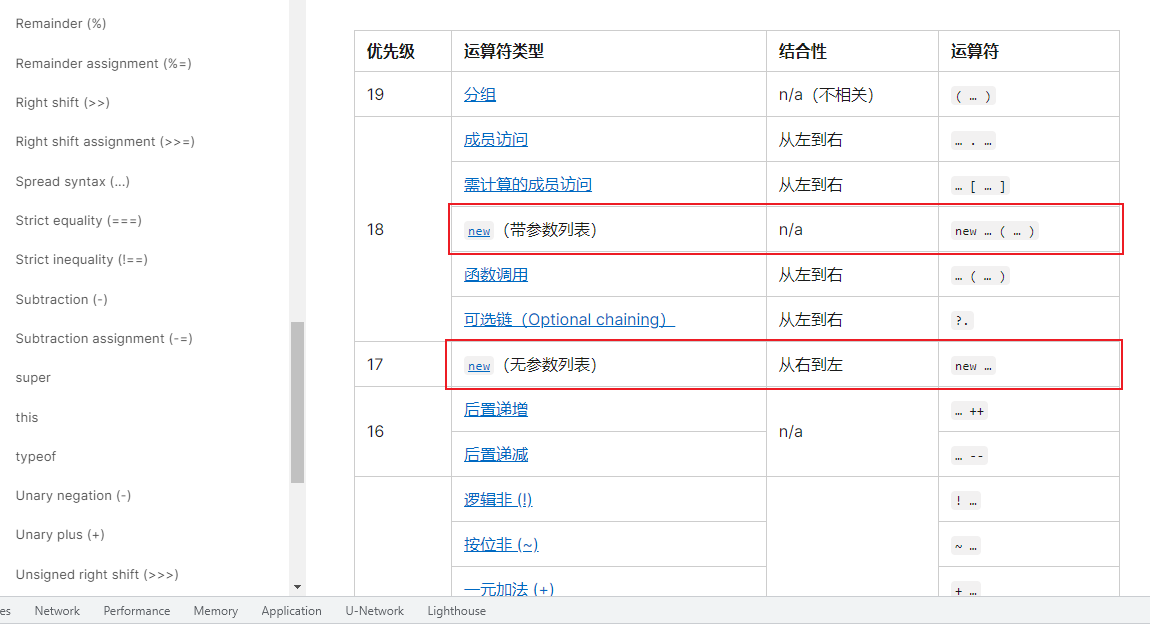Open Spread syntax (...) in sidebar

[73, 182]
